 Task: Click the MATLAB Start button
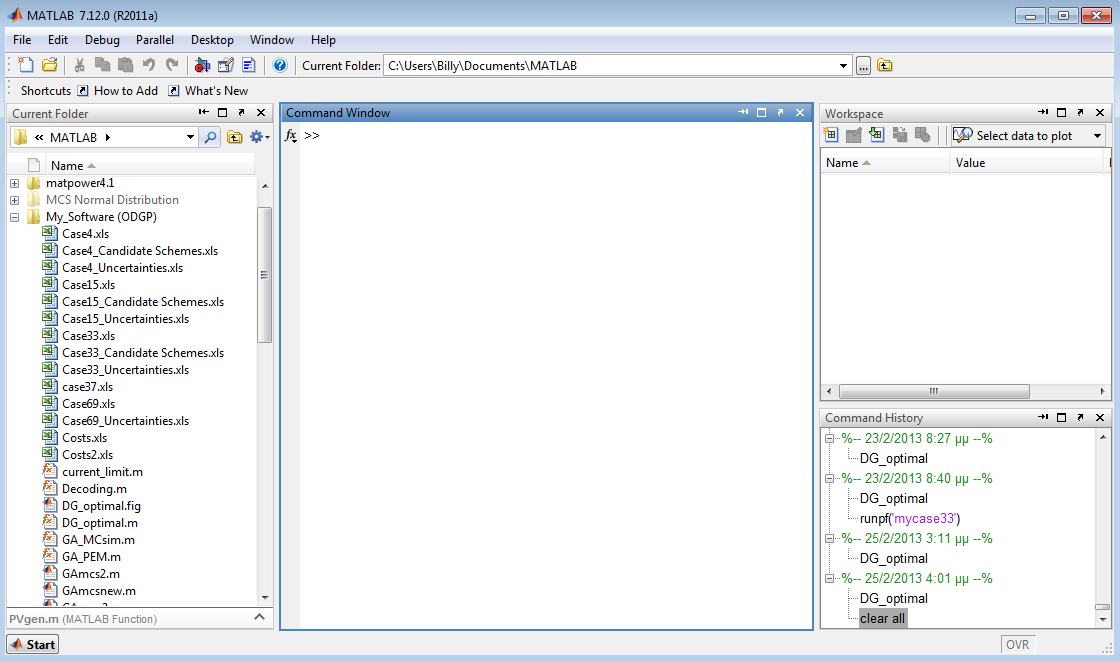(x=33, y=645)
